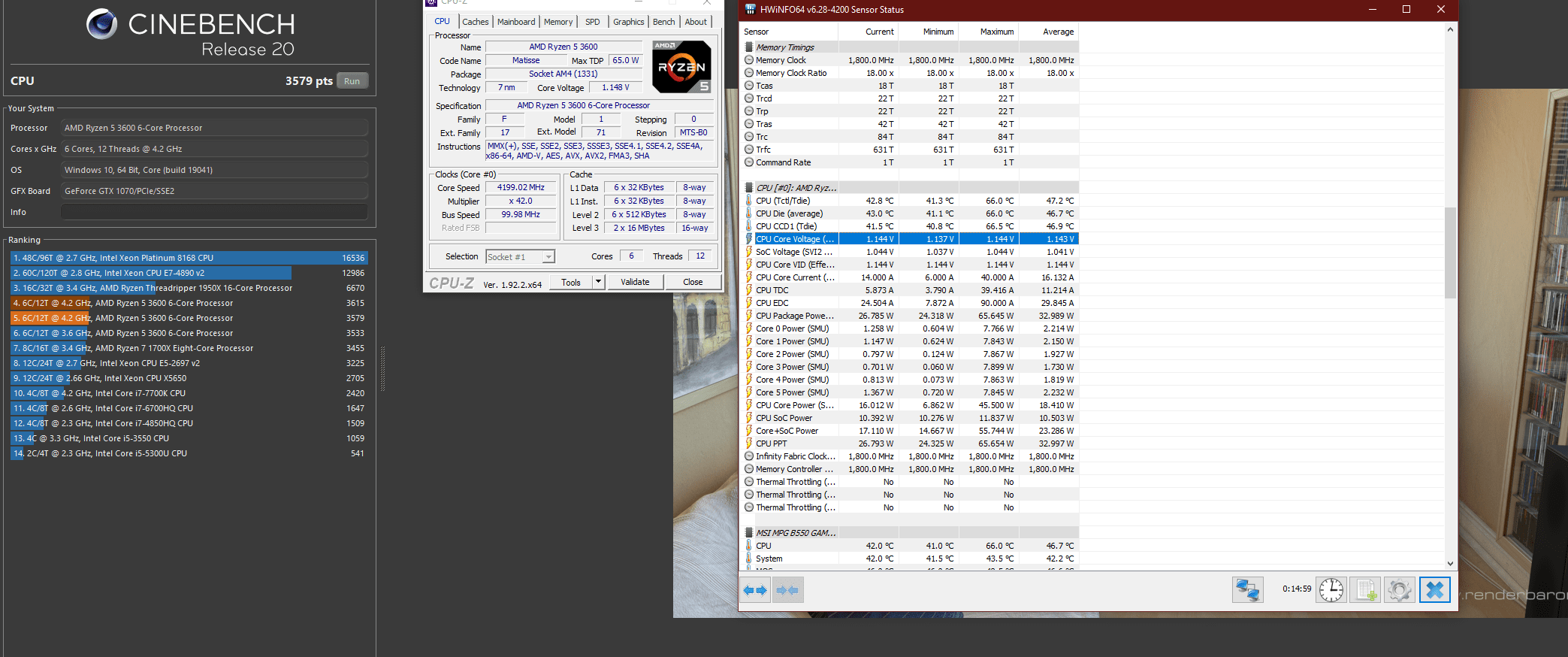Select the orange ranking row scoring 3579
Image resolution: width=1568 pixels, height=657 pixels.
click(189, 318)
